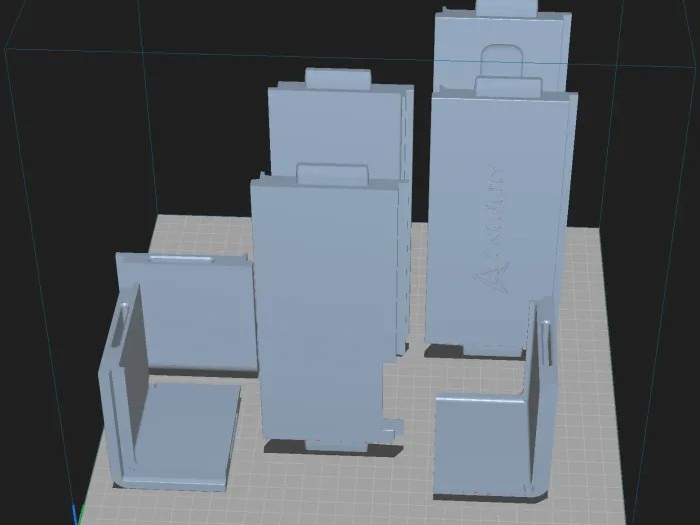
Task: Click the top tab of the center-front box
Action: pos(333,174)
